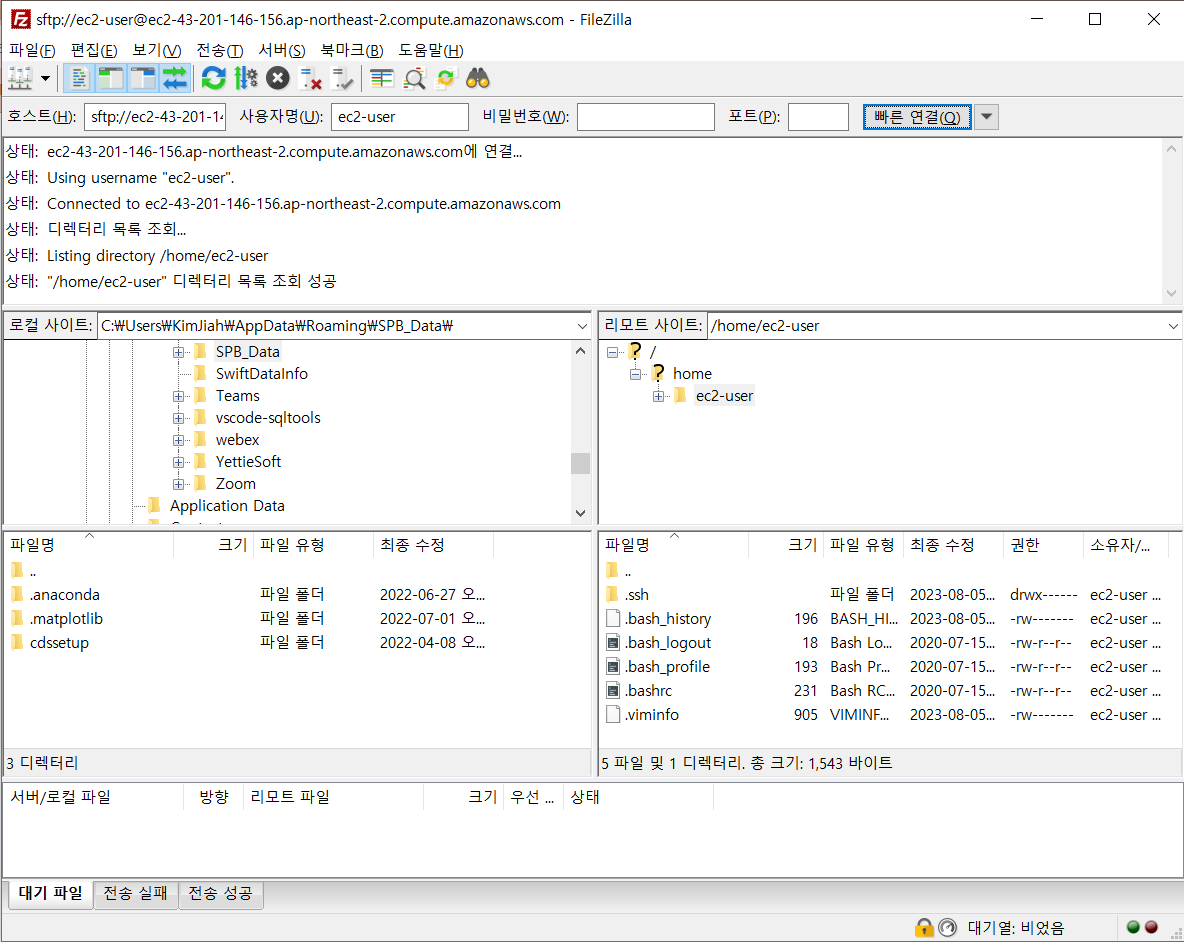Toggle directory comparison icon

coord(415,78)
